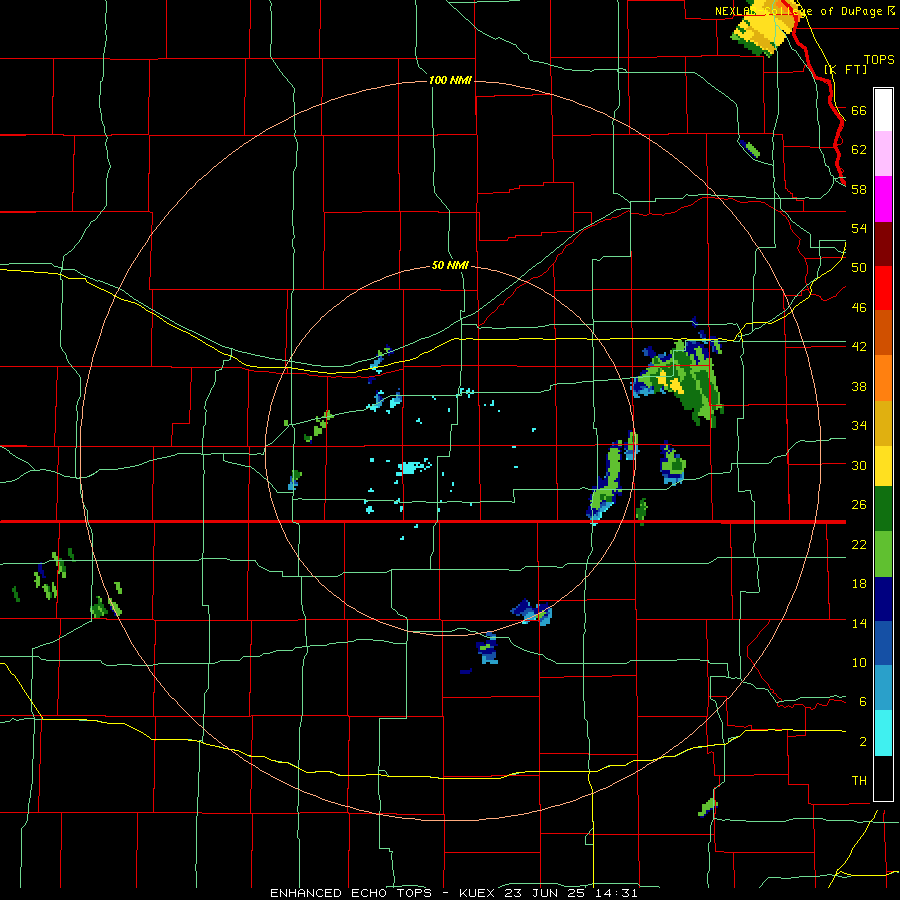This screenshot has width=900, height=900.
Task: Click the TH threshold legend label
Action: pyautogui.click(x=859, y=781)
